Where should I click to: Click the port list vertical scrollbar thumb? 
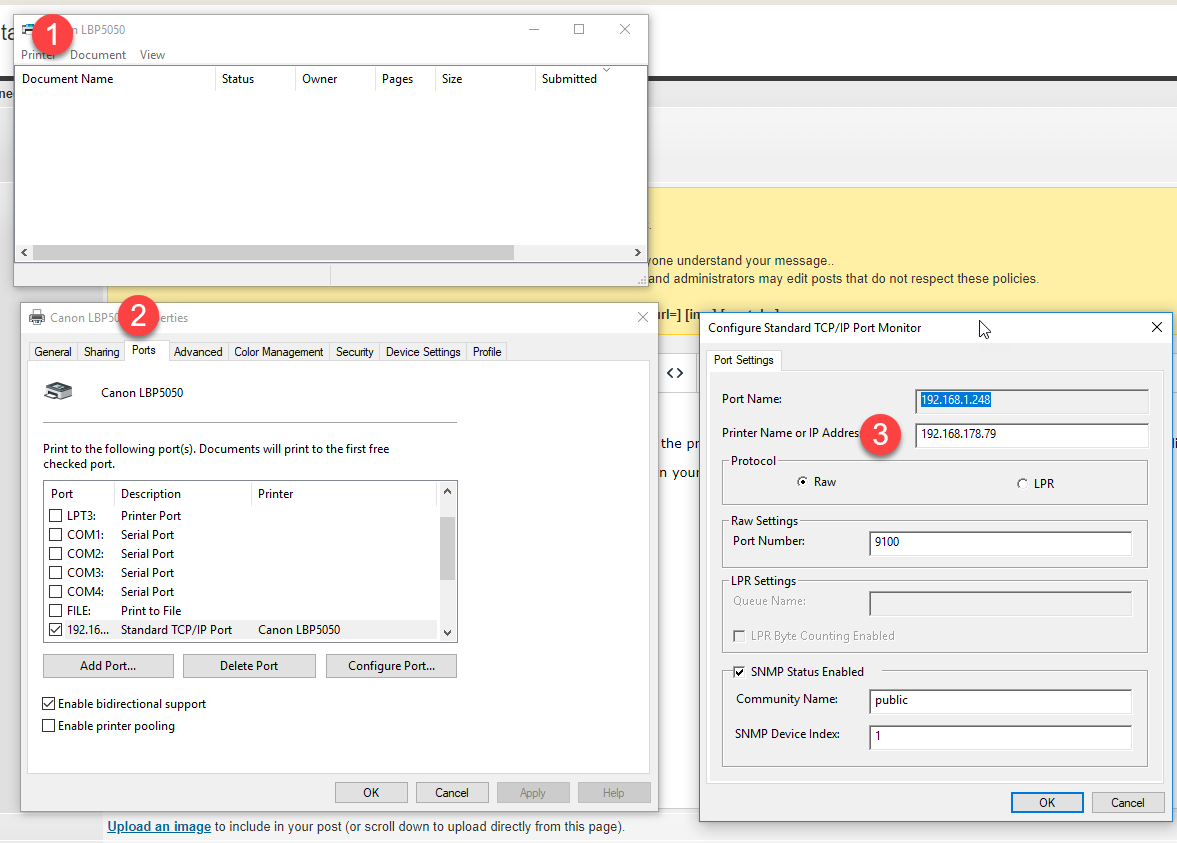click(x=447, y=548)
